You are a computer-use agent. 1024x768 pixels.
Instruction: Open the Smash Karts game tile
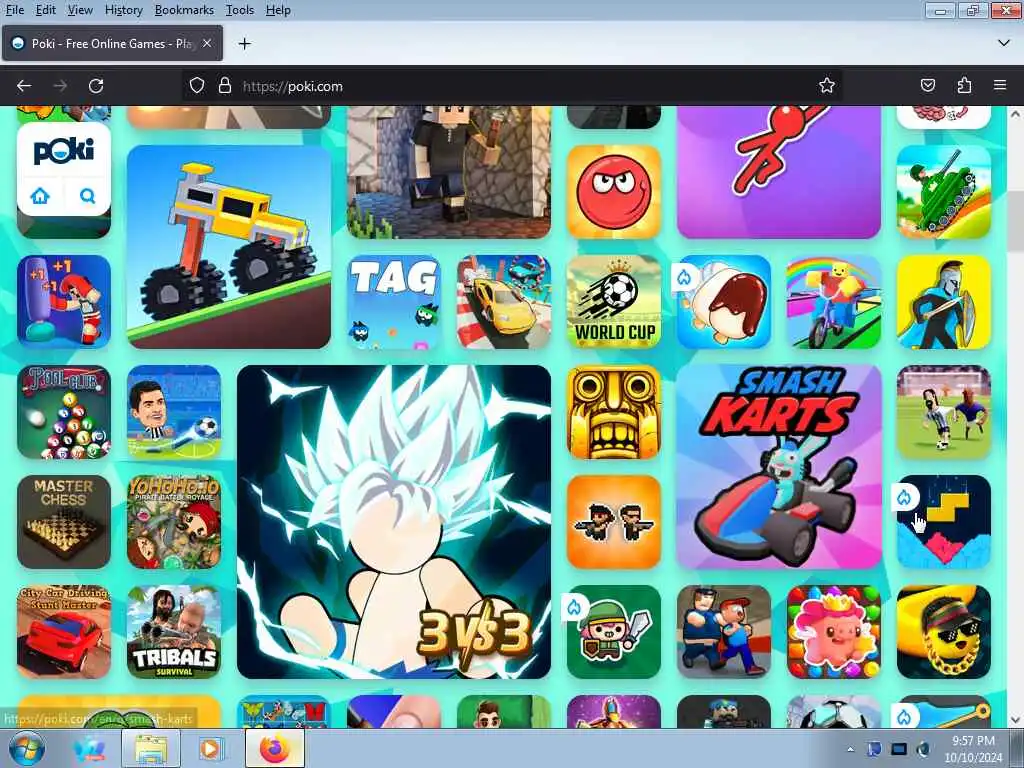[778, 466]
